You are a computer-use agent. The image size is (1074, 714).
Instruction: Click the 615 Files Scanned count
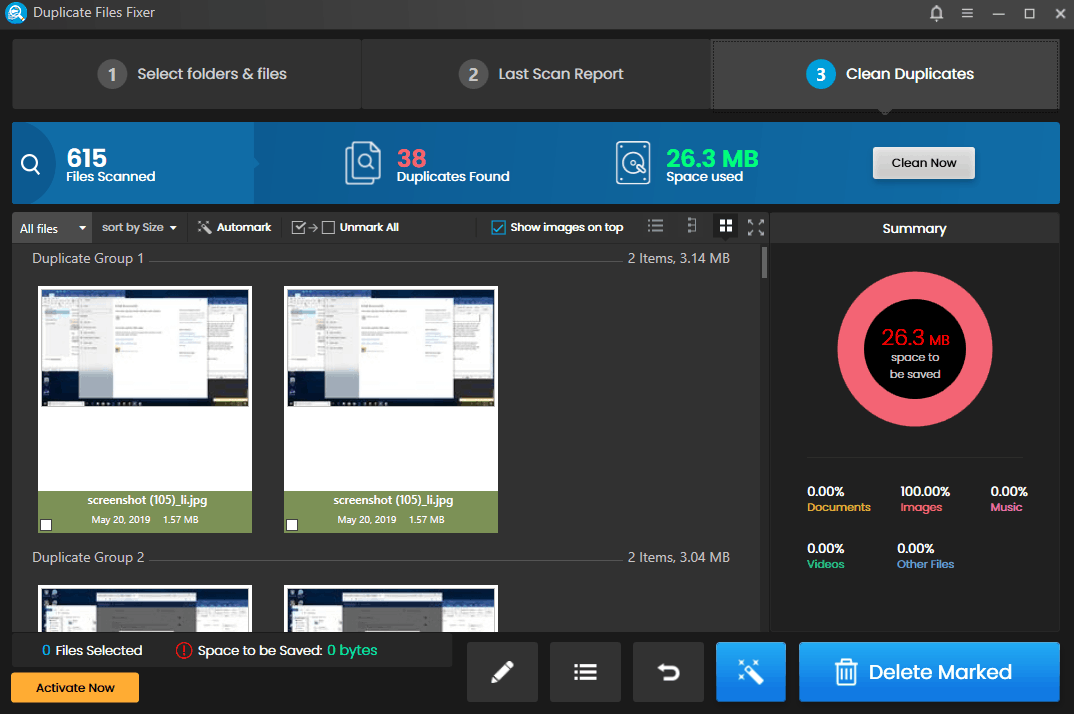(110, 164)
